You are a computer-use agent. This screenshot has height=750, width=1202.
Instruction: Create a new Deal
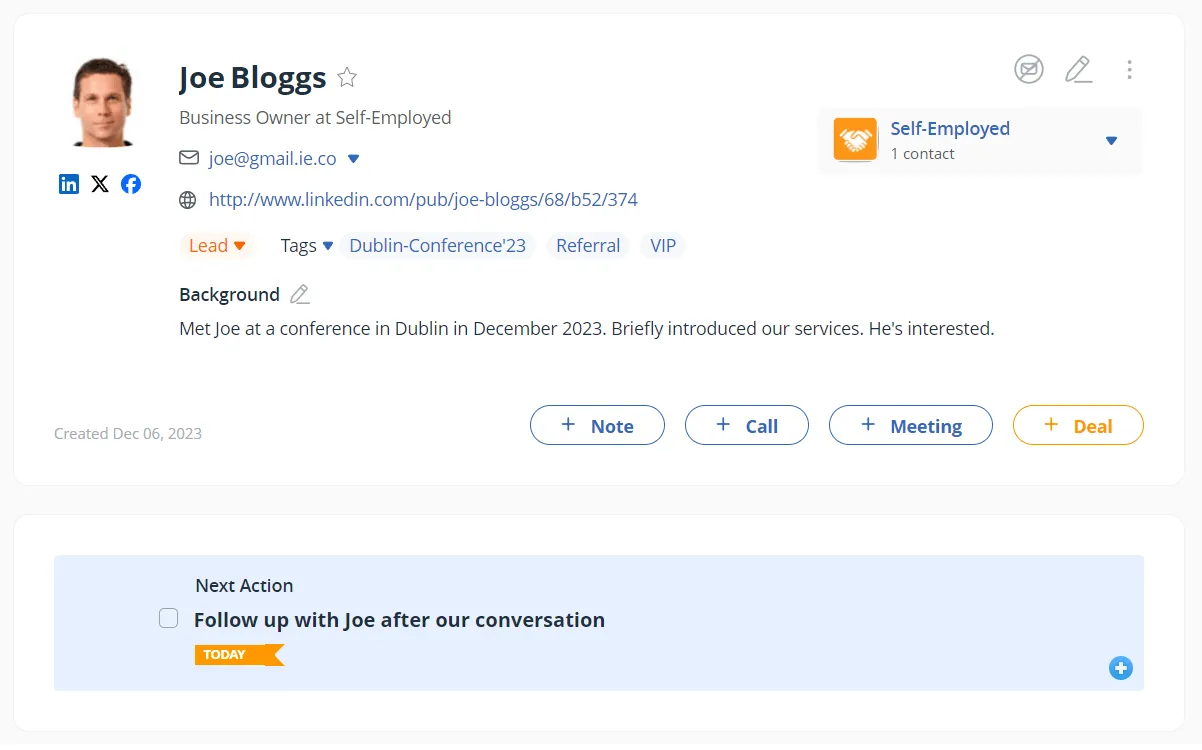click(1078, 425)
